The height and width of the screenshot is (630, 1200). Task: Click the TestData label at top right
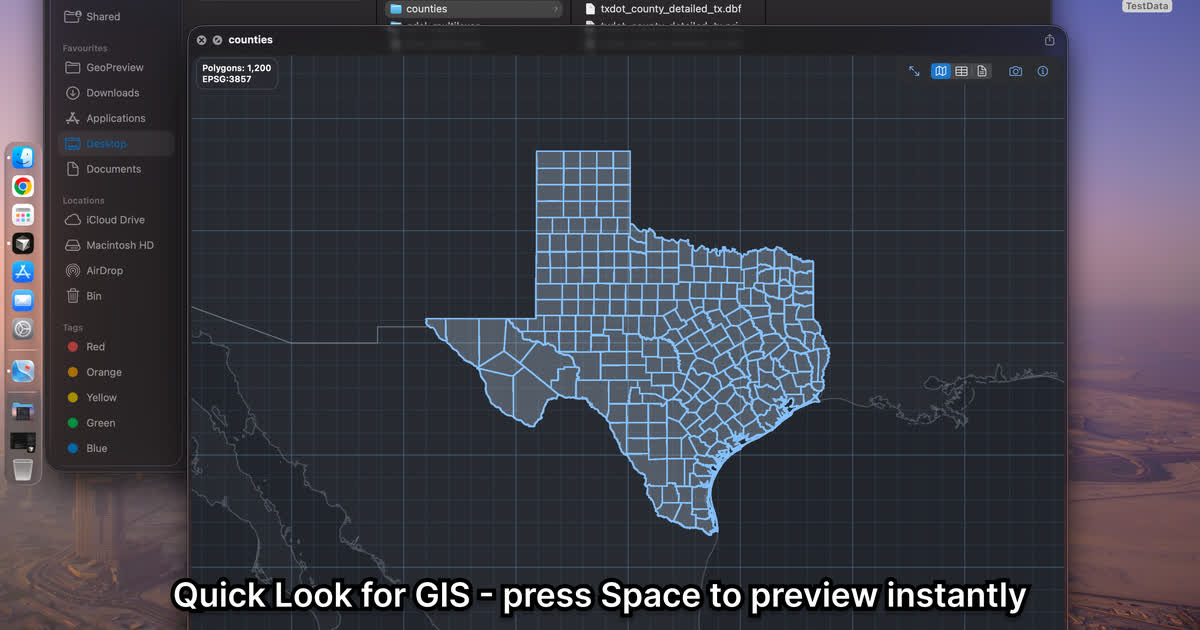[x=1146, y=6]
